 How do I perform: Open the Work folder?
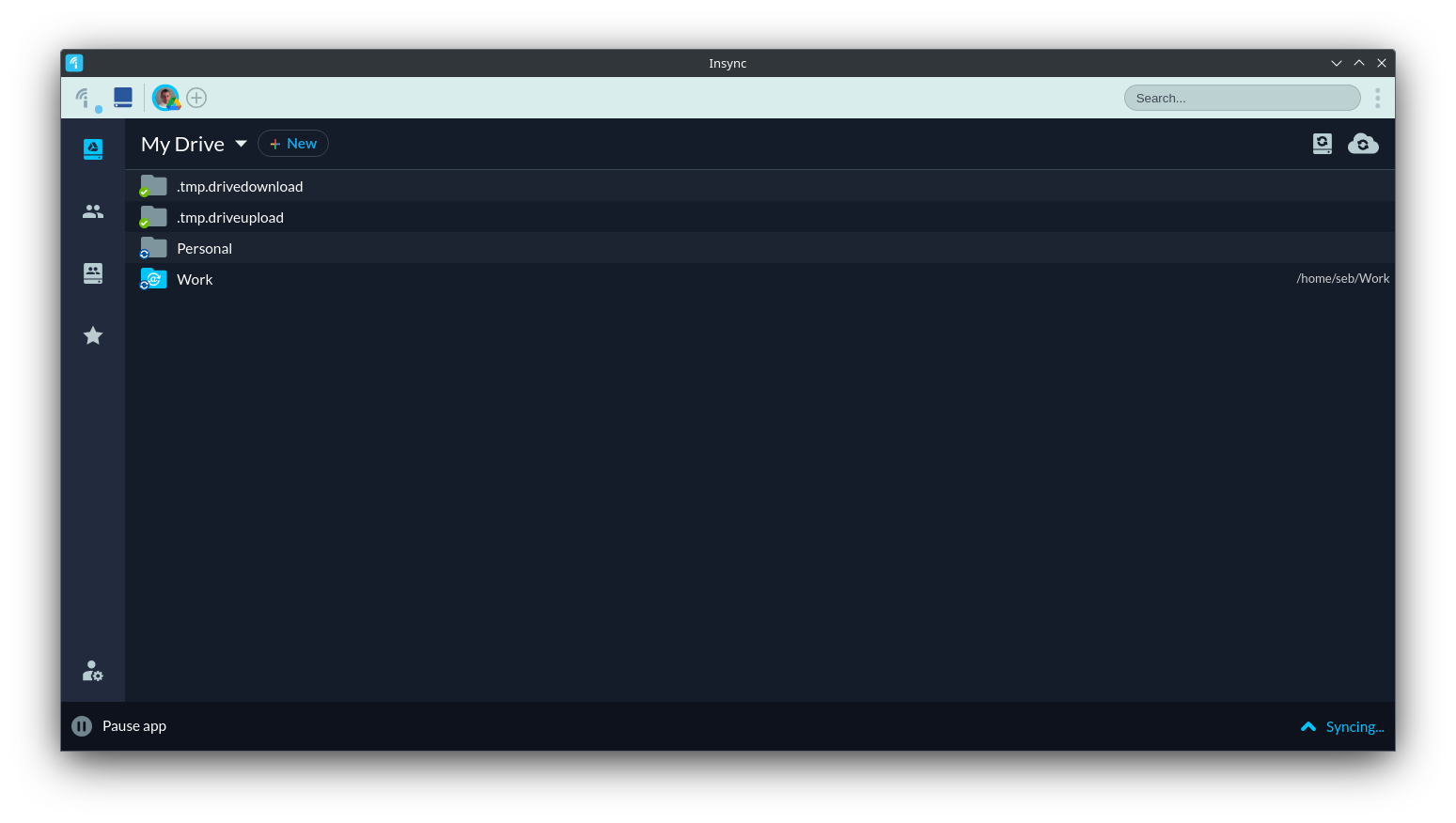tap(195, 279)
